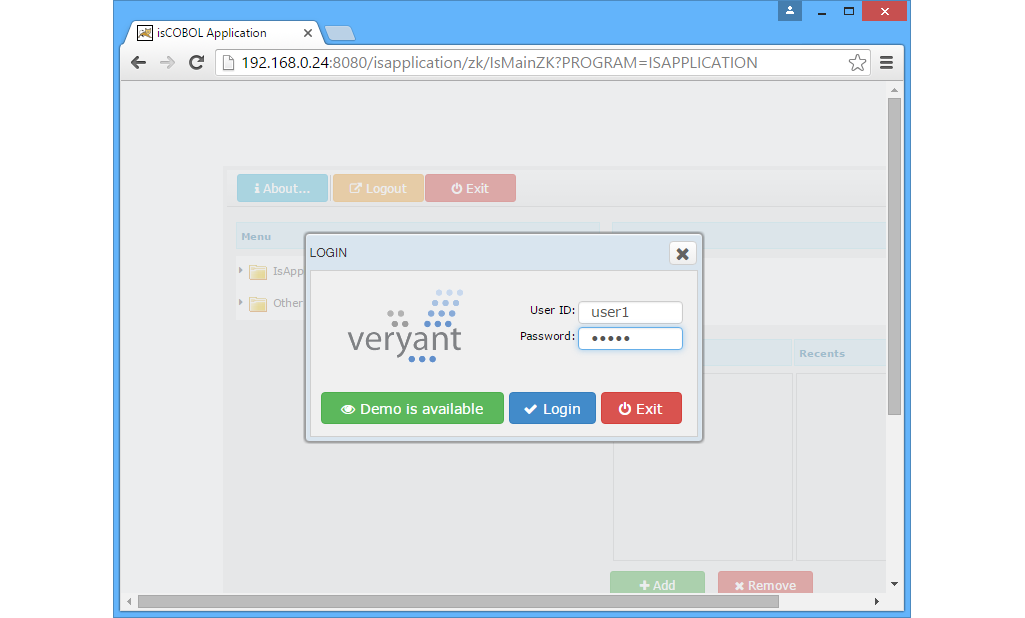1025x618 pixels.
Task: Bookmark page using the star icon
Action: pos(857,62)
